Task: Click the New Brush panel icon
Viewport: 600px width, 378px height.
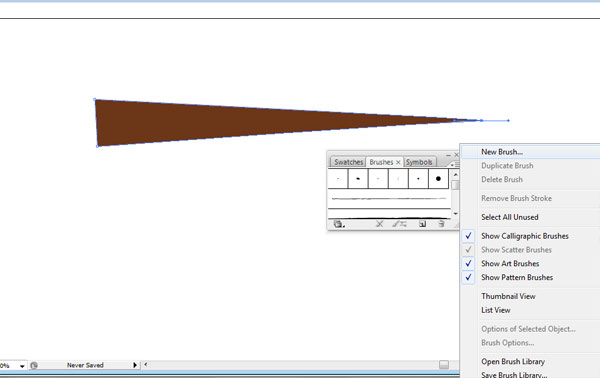Action: click(422, 224)
